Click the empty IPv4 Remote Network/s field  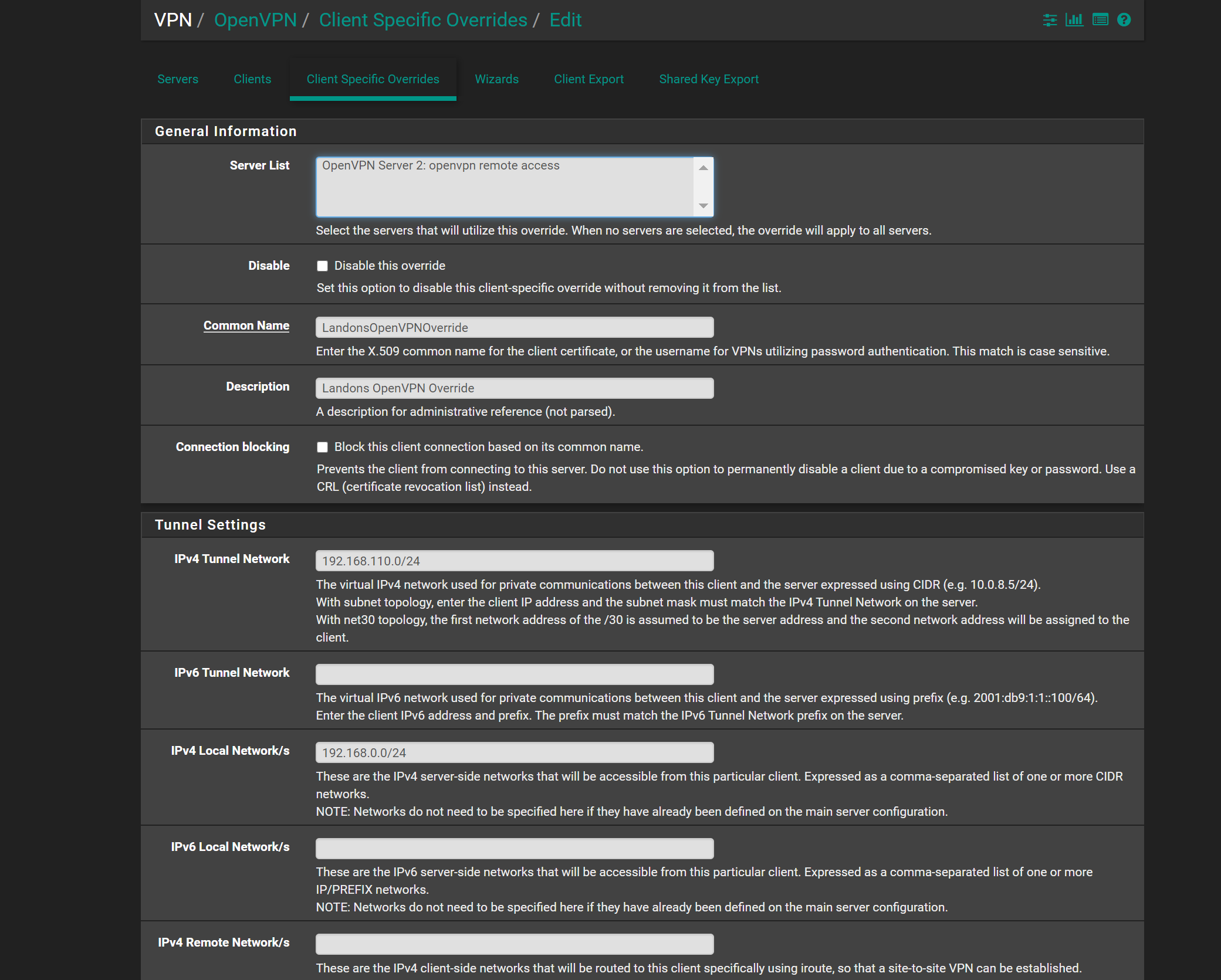(515, 944)
